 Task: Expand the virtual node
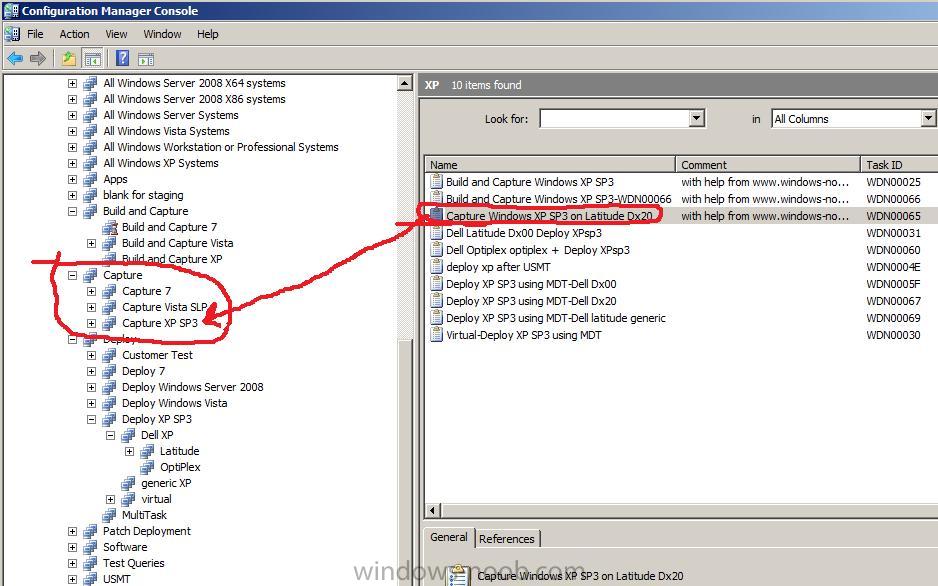111,499
